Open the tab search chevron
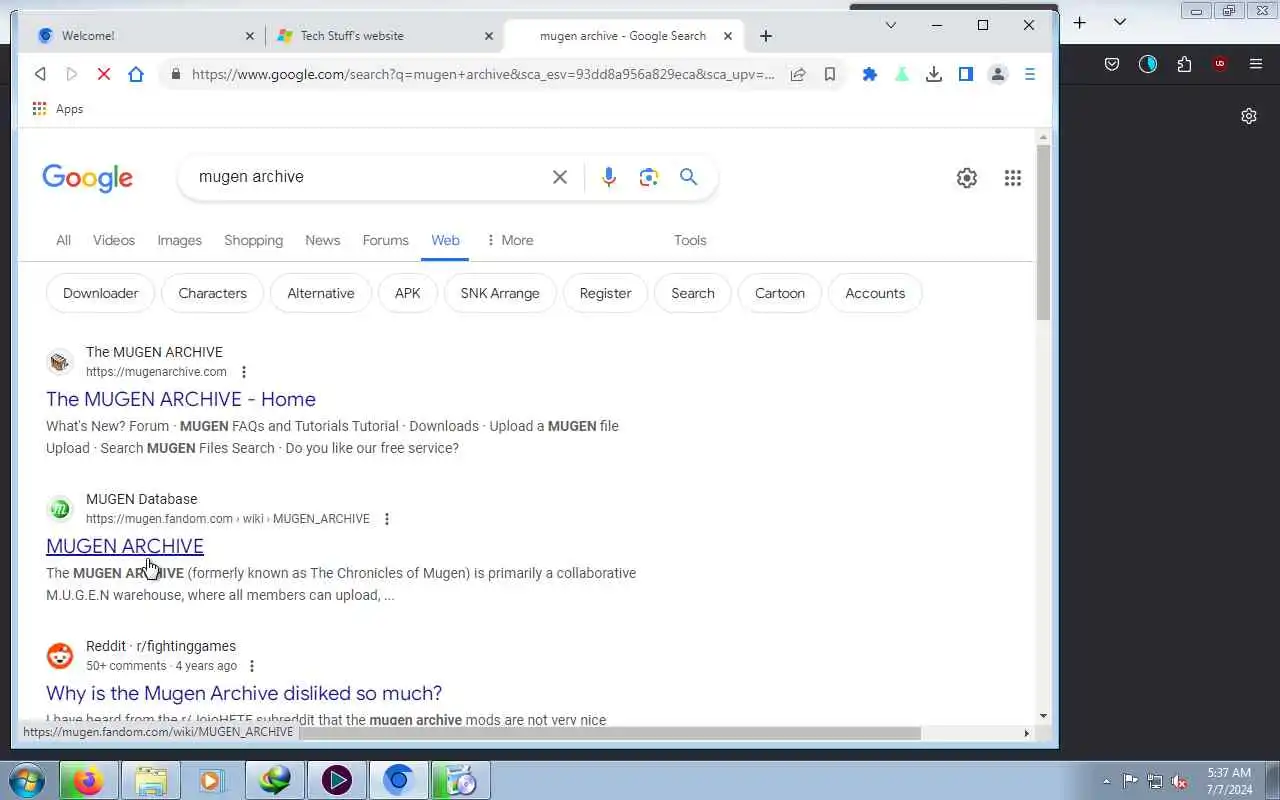The width and height of the screenshot is (1280, 800). pos(891,25)
